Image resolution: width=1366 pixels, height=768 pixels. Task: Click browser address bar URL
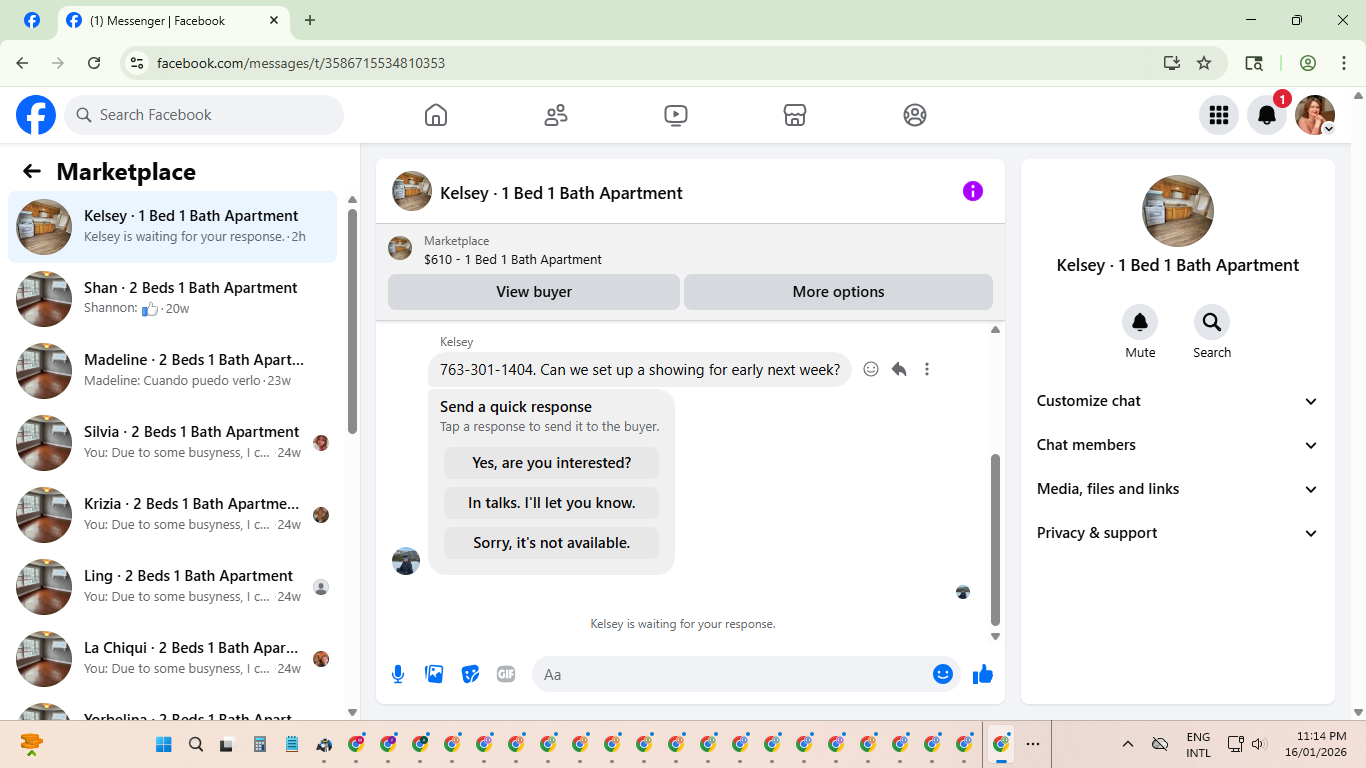301,63
